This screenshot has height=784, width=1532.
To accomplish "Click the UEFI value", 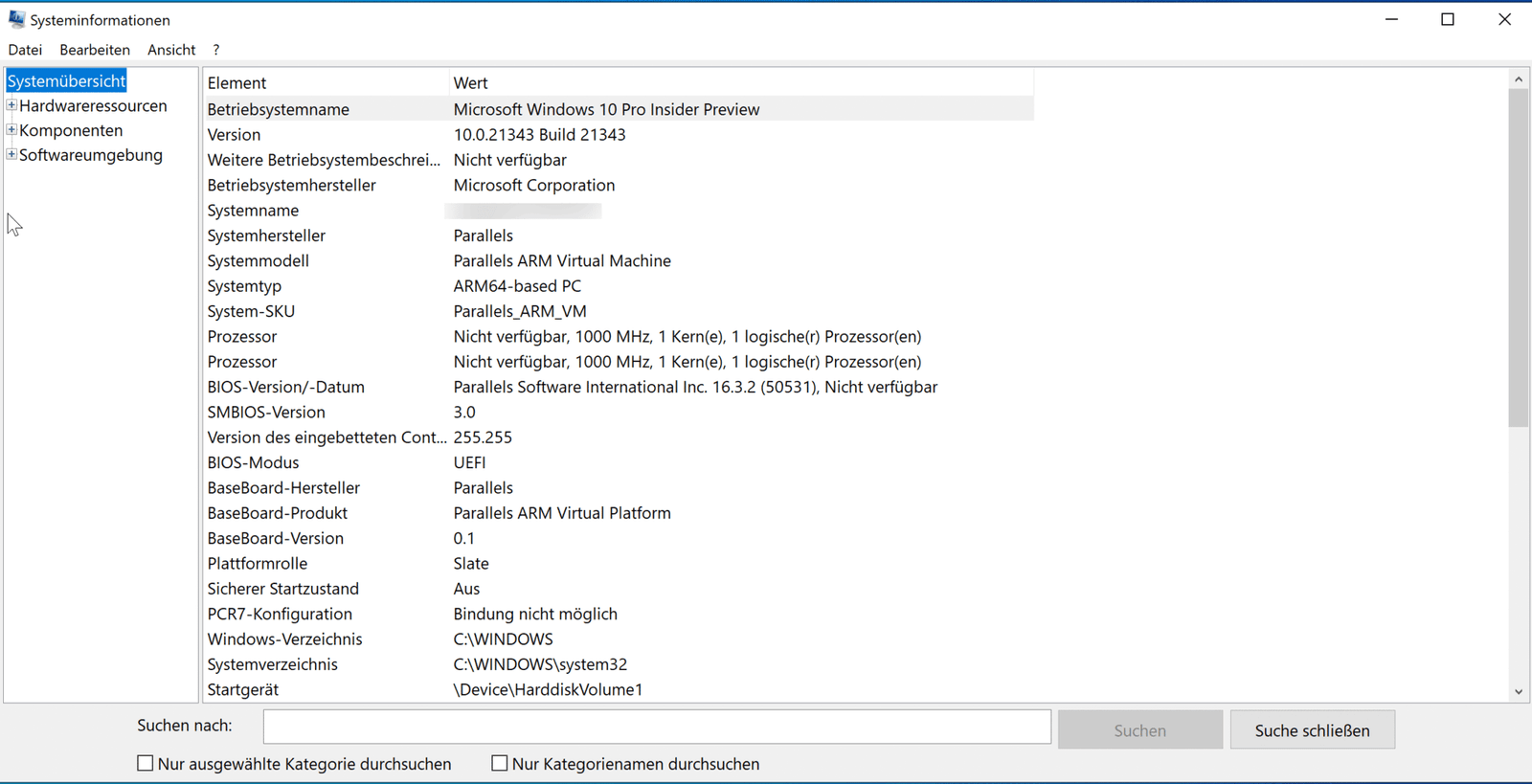I will [469, 462].
